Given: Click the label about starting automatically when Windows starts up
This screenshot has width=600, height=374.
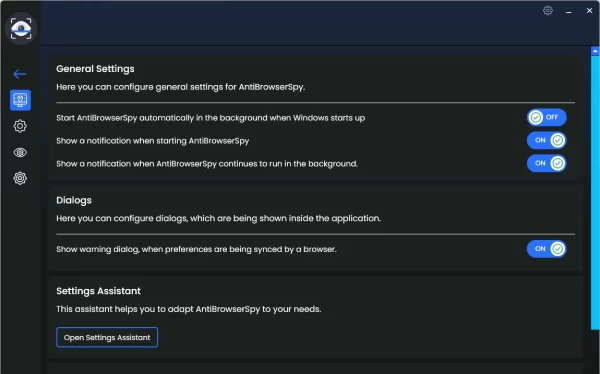Looking at the screenshot, I should coord(210,118).
